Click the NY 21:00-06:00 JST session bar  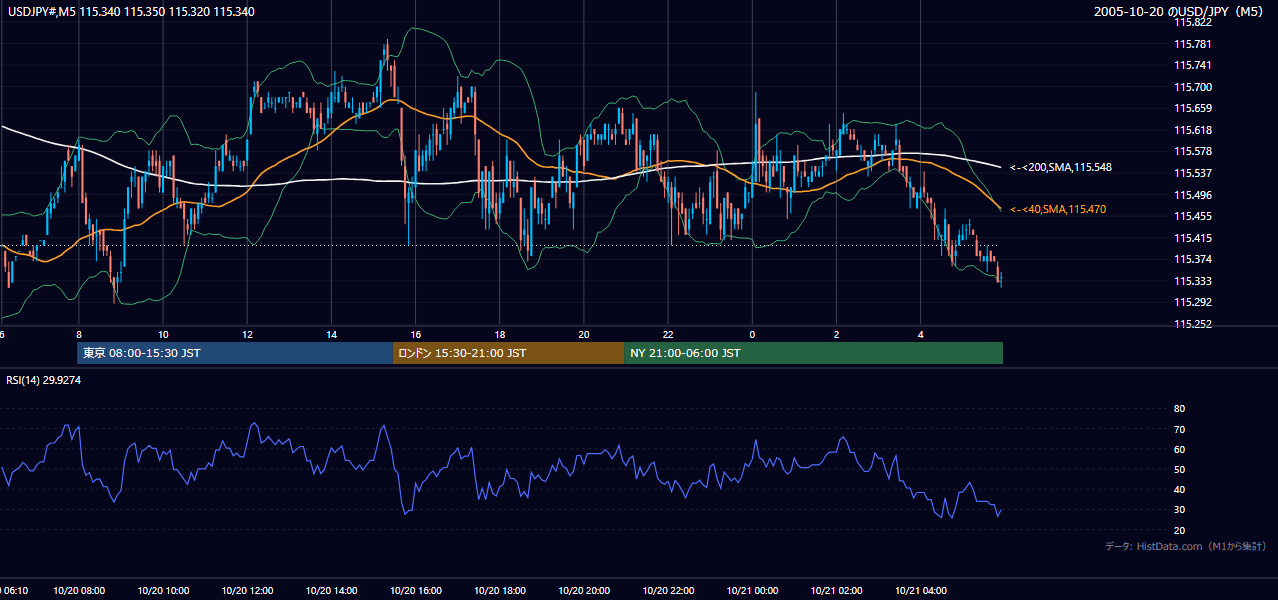[x=813, y=353]
